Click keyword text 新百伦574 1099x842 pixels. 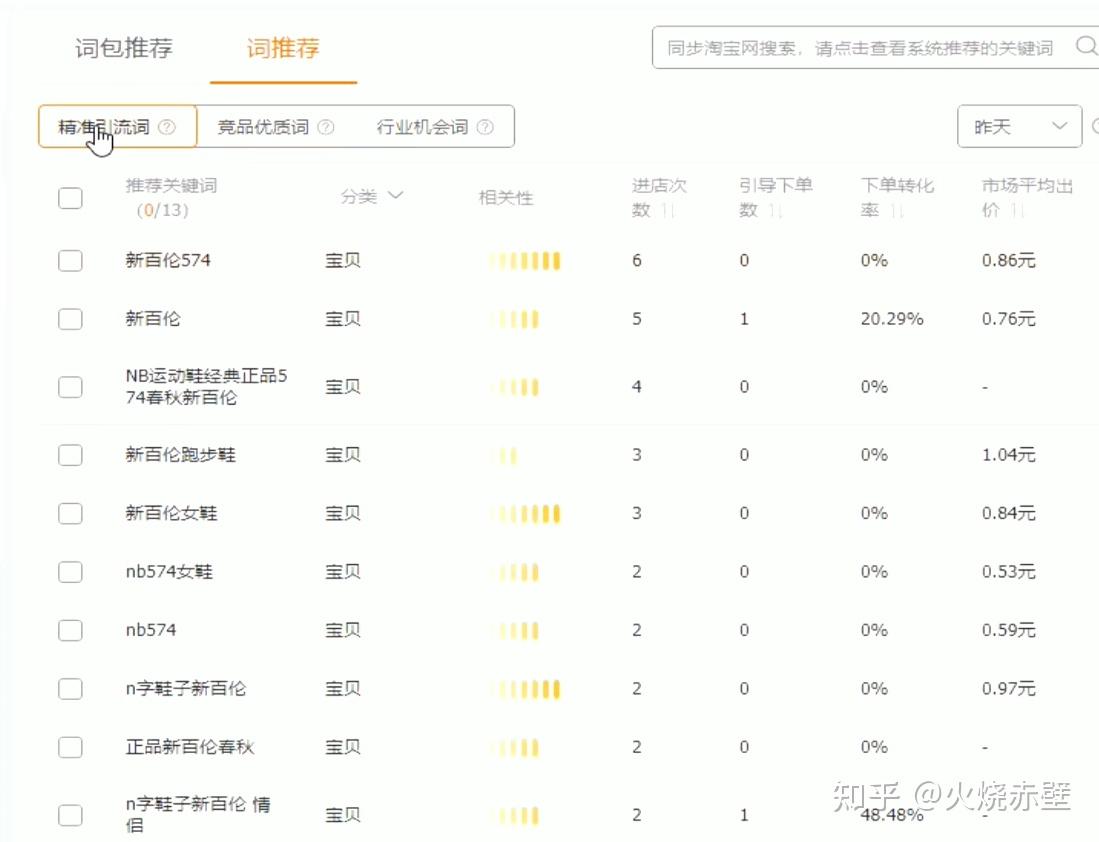click(x=168, y=260)
